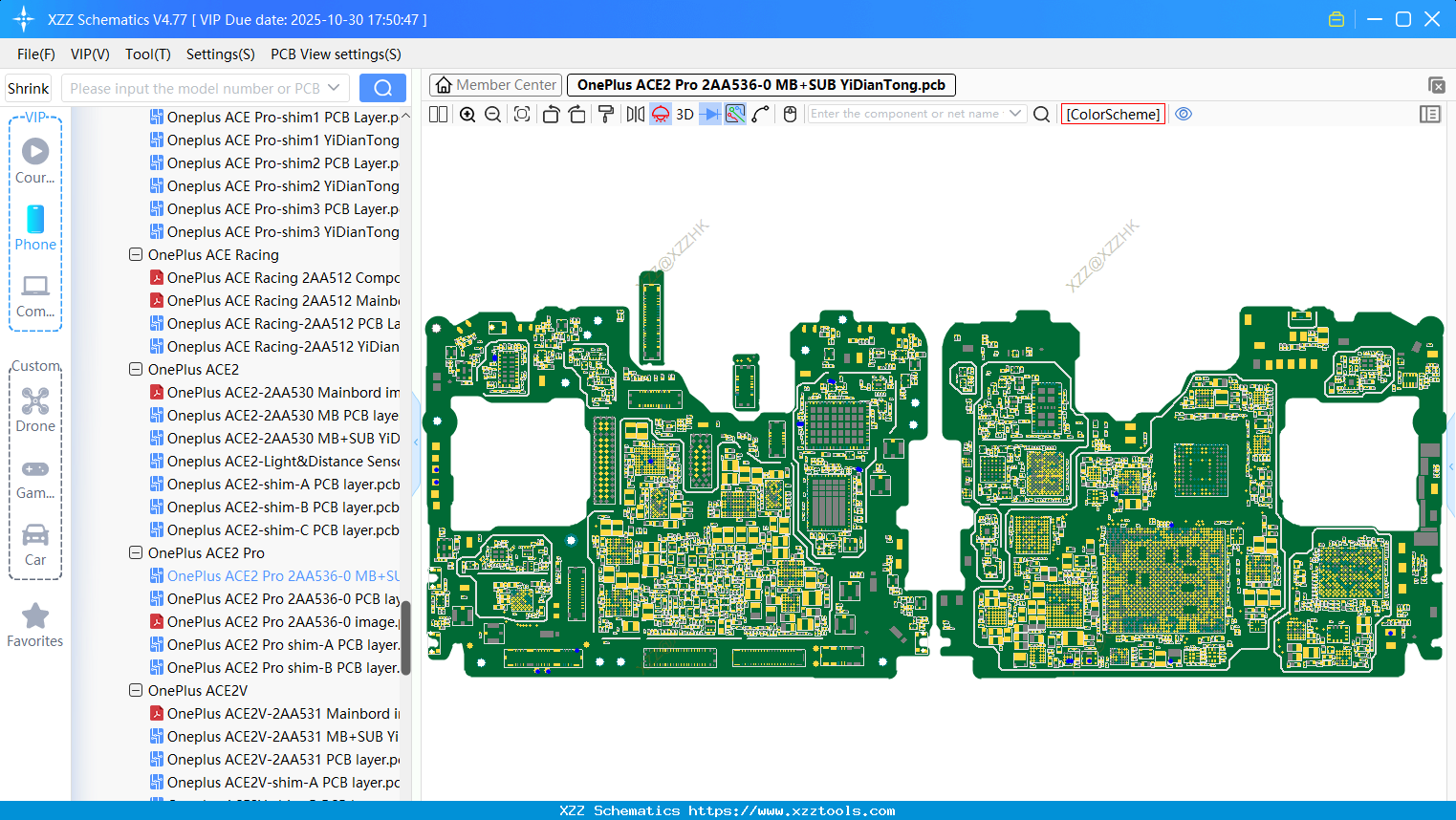Select the Phone category
The image size is (1456, 820).
click(x=35, y=227)
